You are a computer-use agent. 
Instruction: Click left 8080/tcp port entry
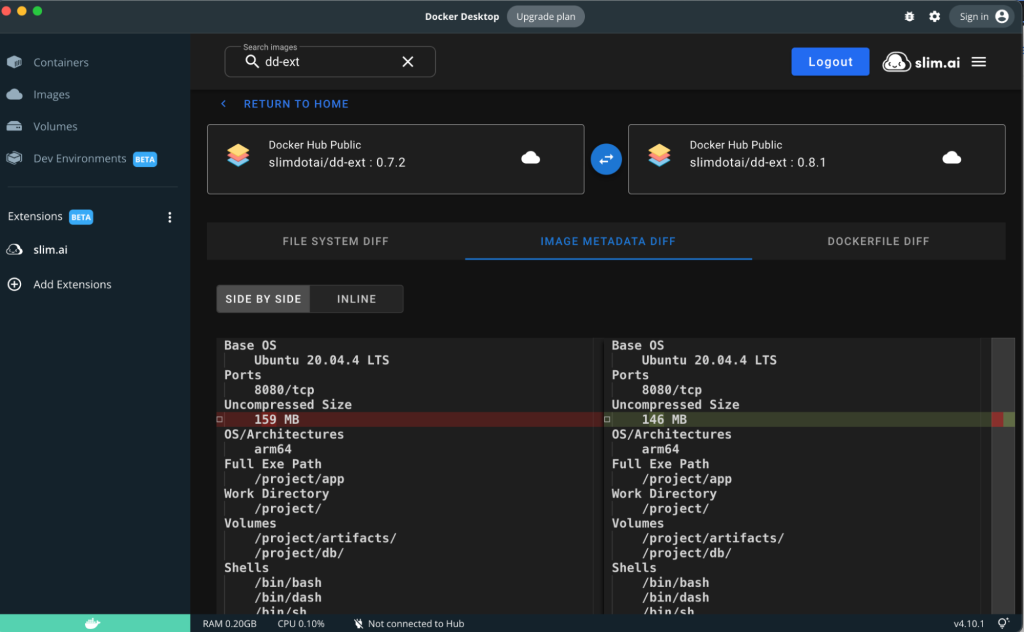coord(284,390)
